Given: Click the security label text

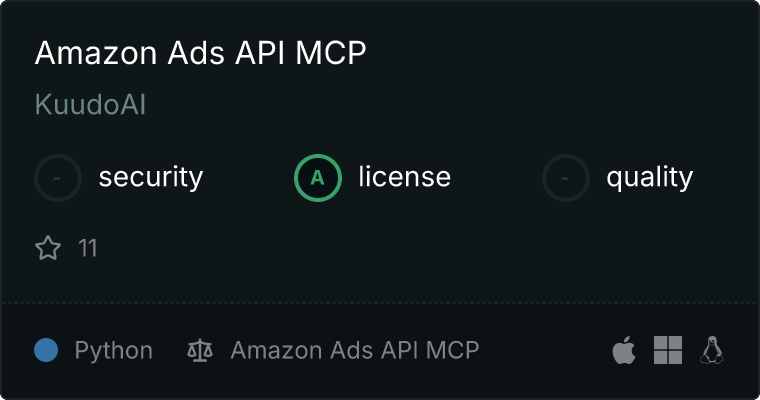Looking at the screenshot, I should (x=151, y=177).
